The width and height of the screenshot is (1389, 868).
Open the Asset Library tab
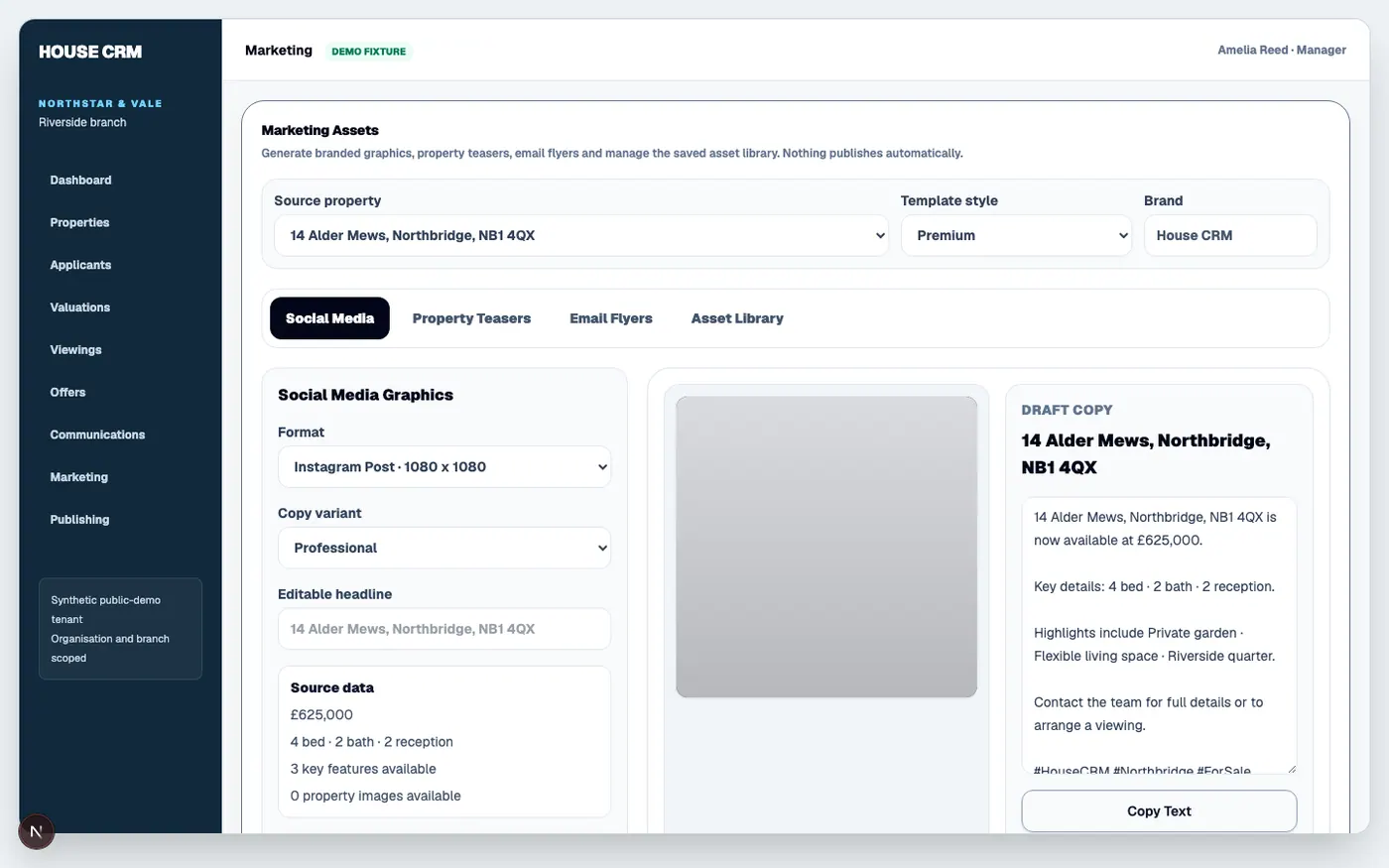[x=737, y=318]
